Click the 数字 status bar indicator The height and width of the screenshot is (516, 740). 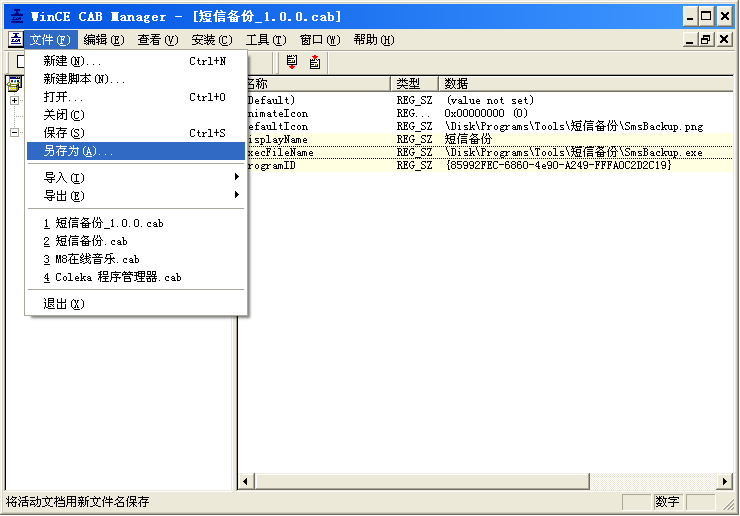(668, 502)
